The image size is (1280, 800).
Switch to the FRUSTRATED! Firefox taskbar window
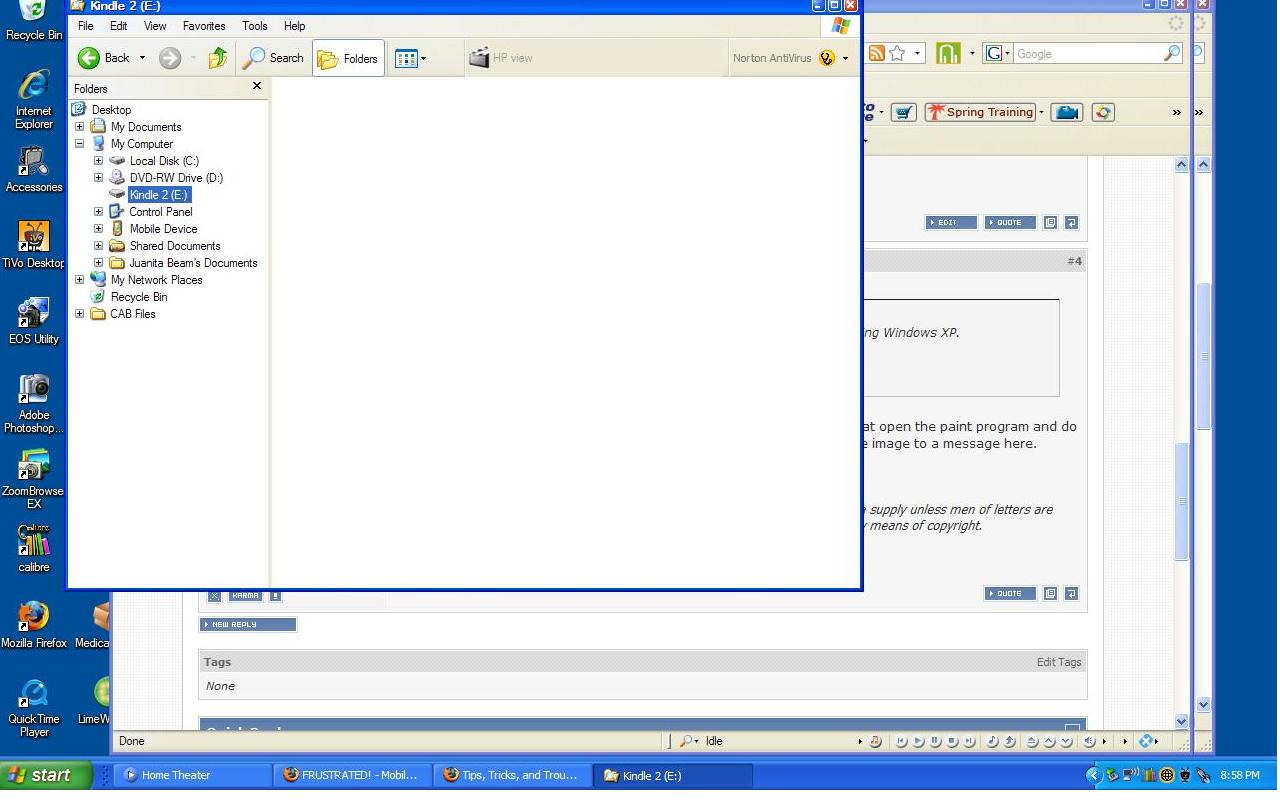pyautogui.click(x=353, y=775)
